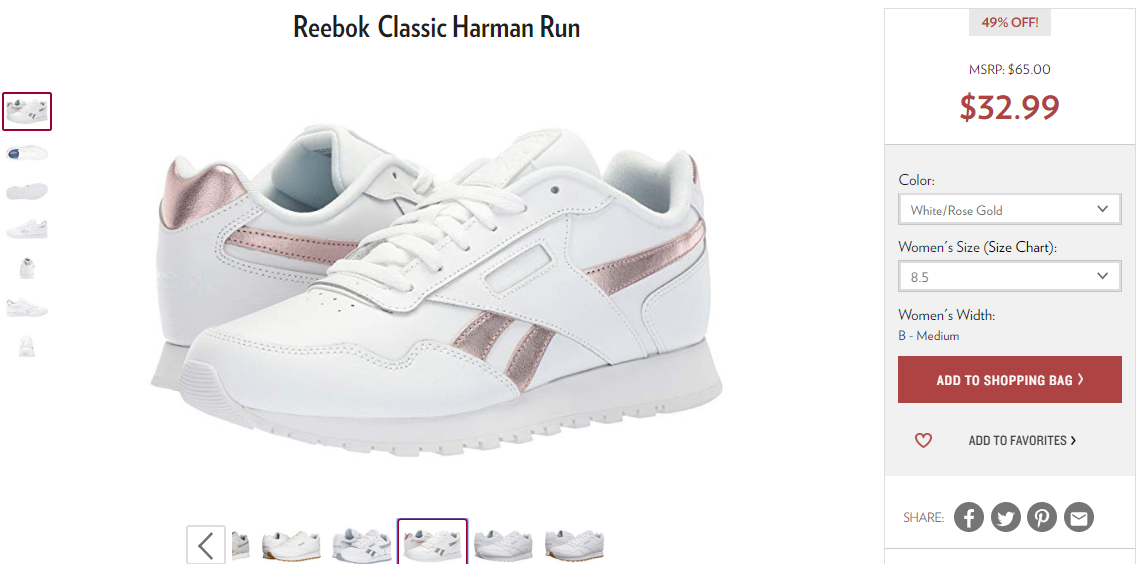
Task: Share by email envelope icon
Action: pyautogui.click(x=1079, y=517)
